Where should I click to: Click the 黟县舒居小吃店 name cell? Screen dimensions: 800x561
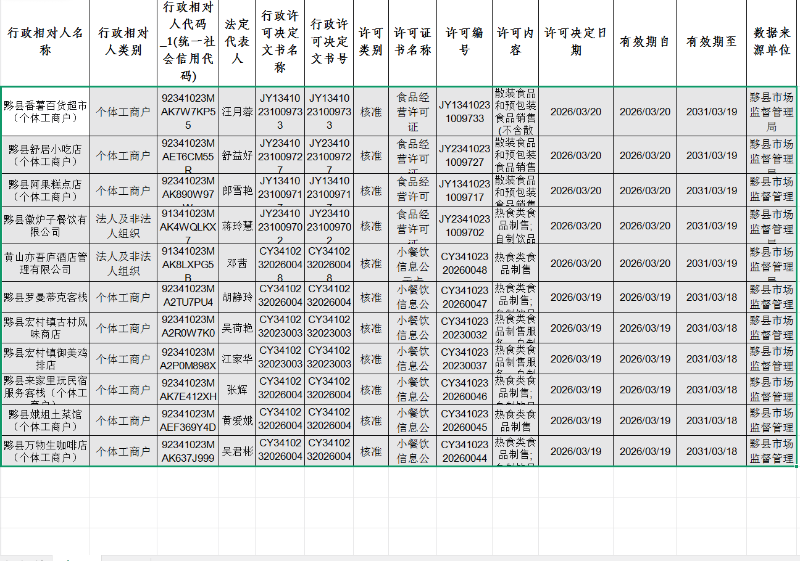(x=45, y=155)
